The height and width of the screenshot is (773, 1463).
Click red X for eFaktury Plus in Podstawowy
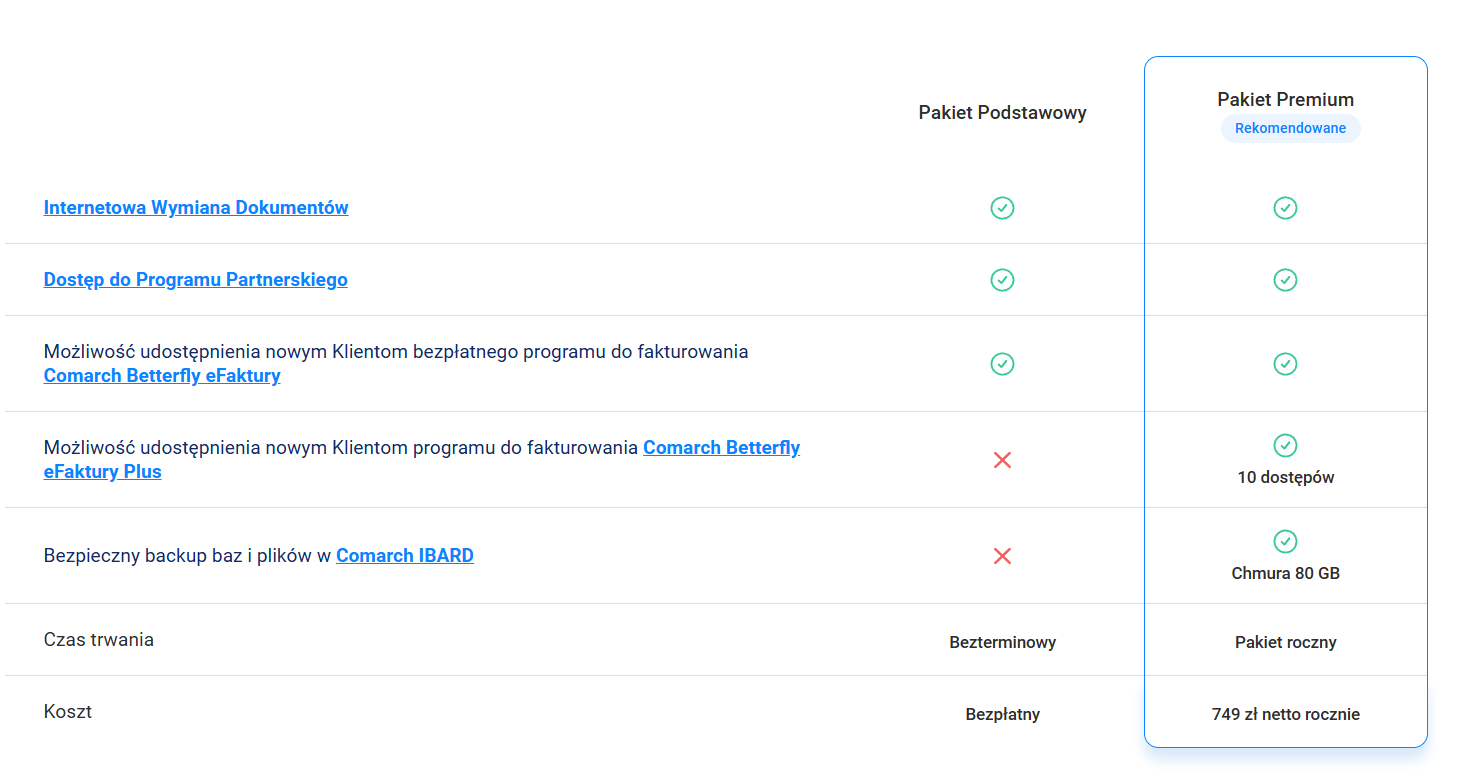coord(1002,460)
